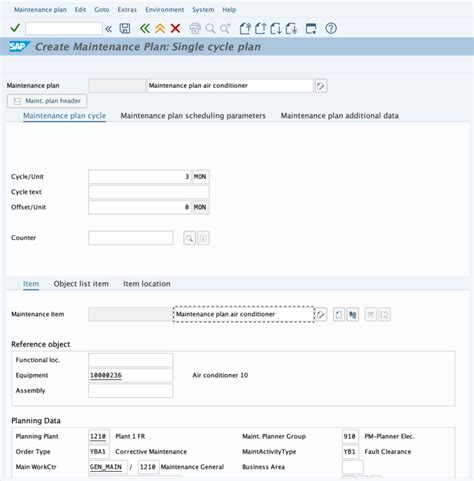Click the MaintActivityType field YB1

(x=350, y=452)
